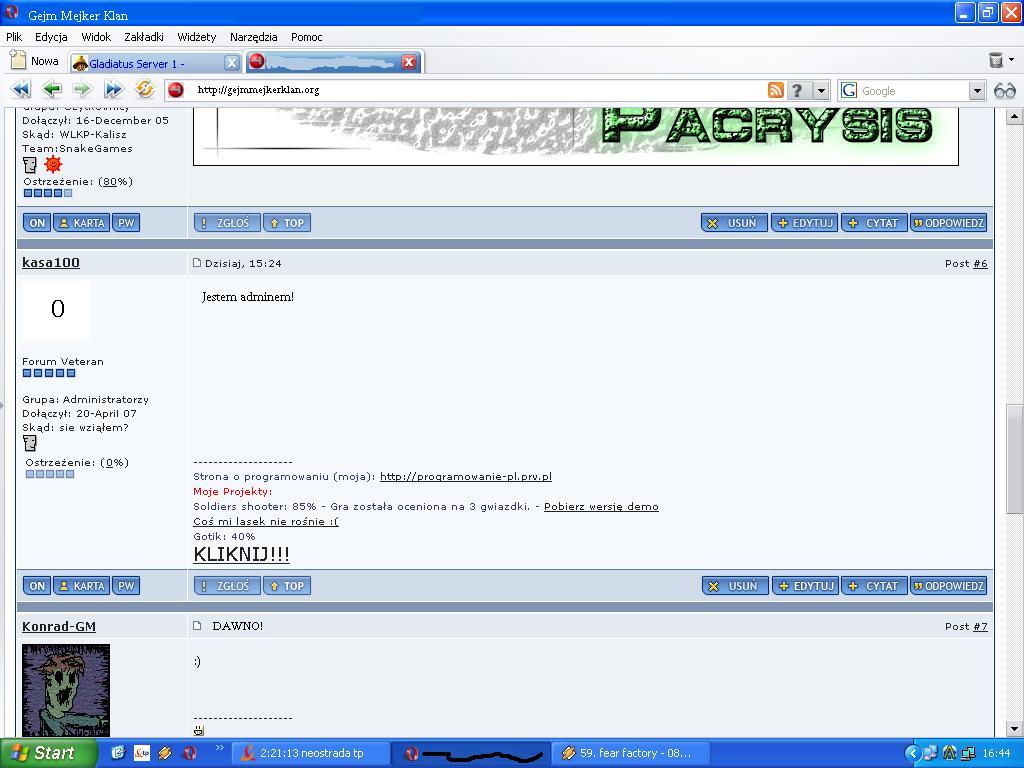Screen dimensions: 1024x768
Task: Open the closed tabs trash icon
Action: coord(996,61)
